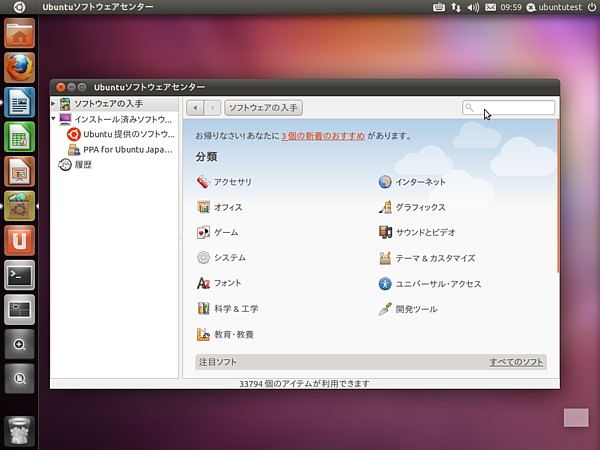Click the Ubuntu Software Center launcher icon
The height and width of the screenshot is (450, 600).
pos(20,206)
